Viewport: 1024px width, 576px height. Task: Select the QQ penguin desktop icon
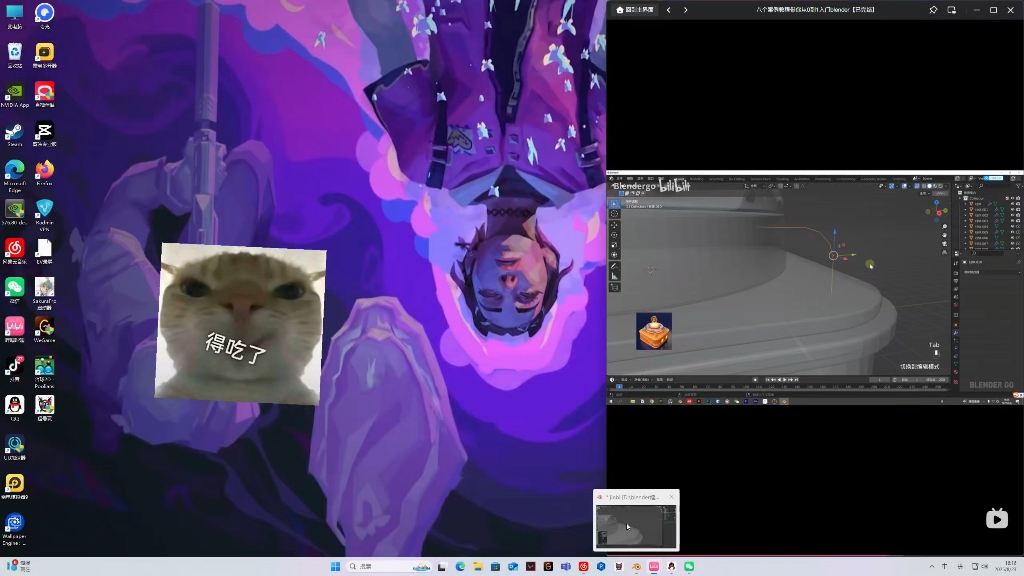tap(15, 405)
